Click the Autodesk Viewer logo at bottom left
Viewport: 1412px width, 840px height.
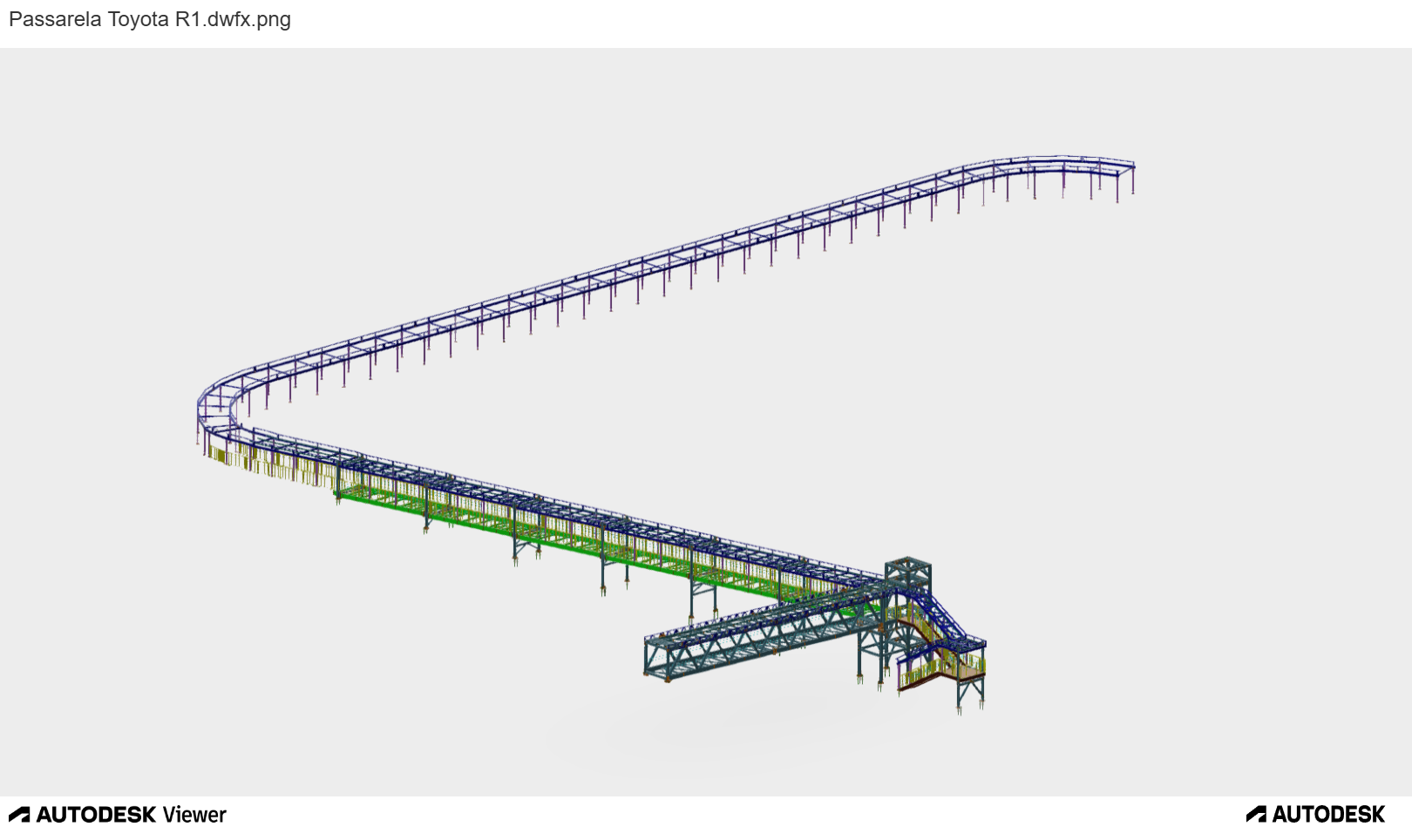coord(117,815)
